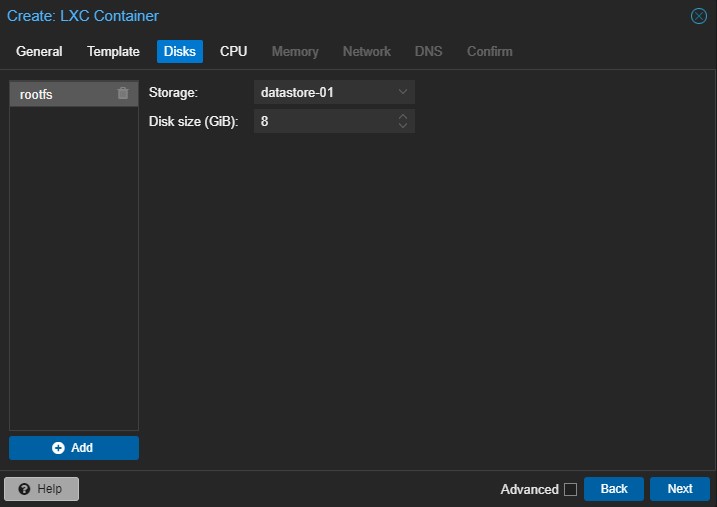Viewport: 717px width, 507px height.
Task: Go to the Confirm tab
Action: point(489,51)
